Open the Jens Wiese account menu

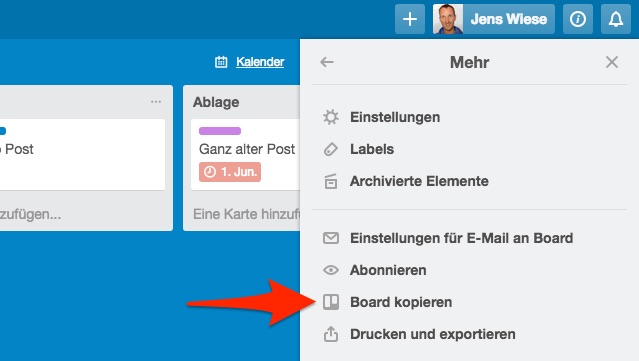[x=494, y=19]
